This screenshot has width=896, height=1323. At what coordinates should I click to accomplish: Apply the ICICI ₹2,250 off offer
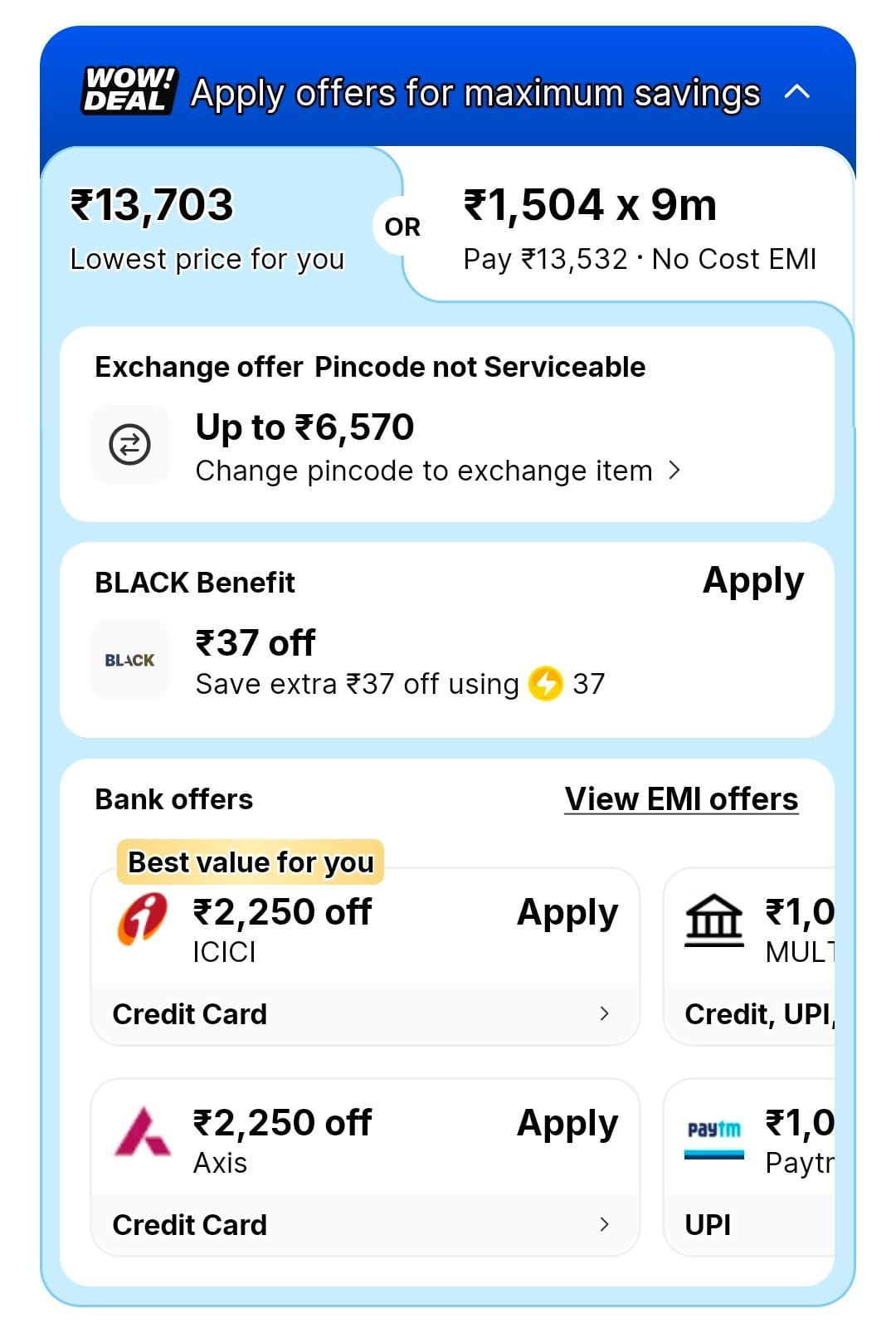pos(567,913)
